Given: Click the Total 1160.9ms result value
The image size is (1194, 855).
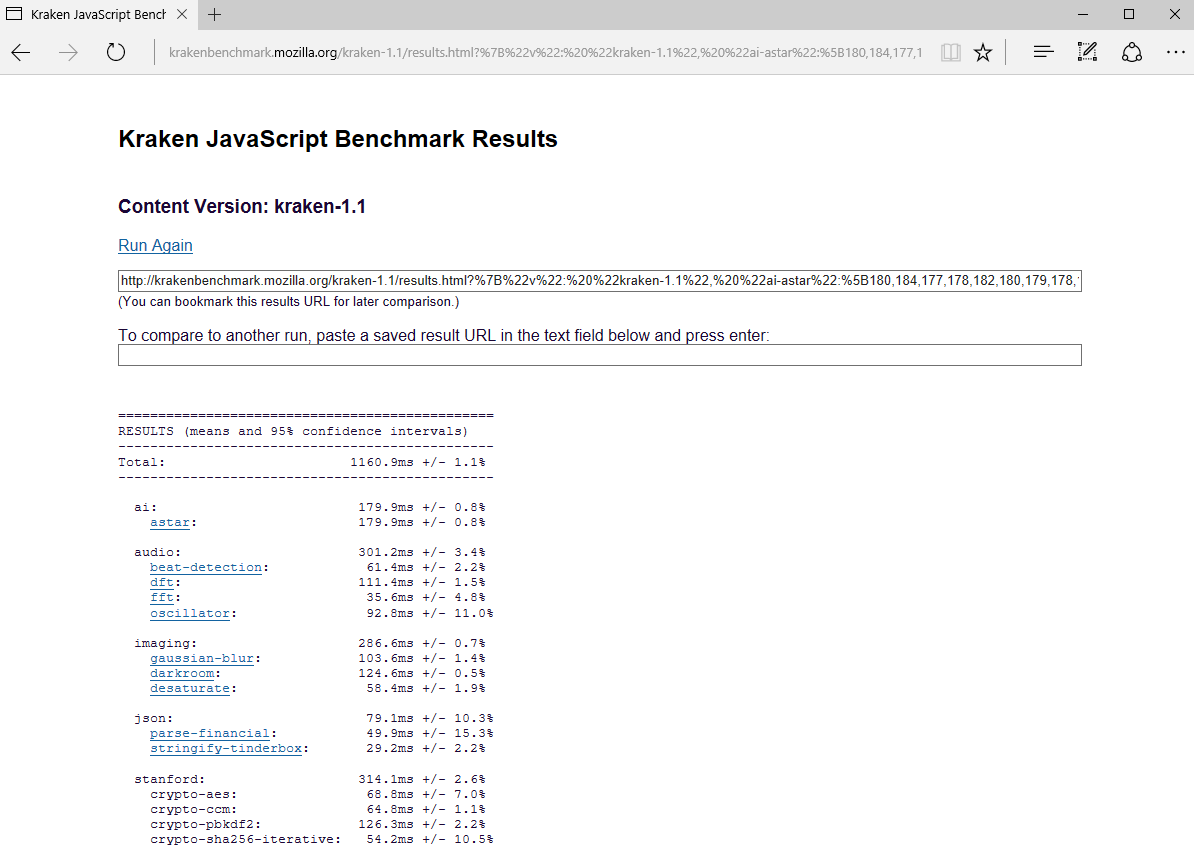Looking at the screenshot, I should point(382,462).
